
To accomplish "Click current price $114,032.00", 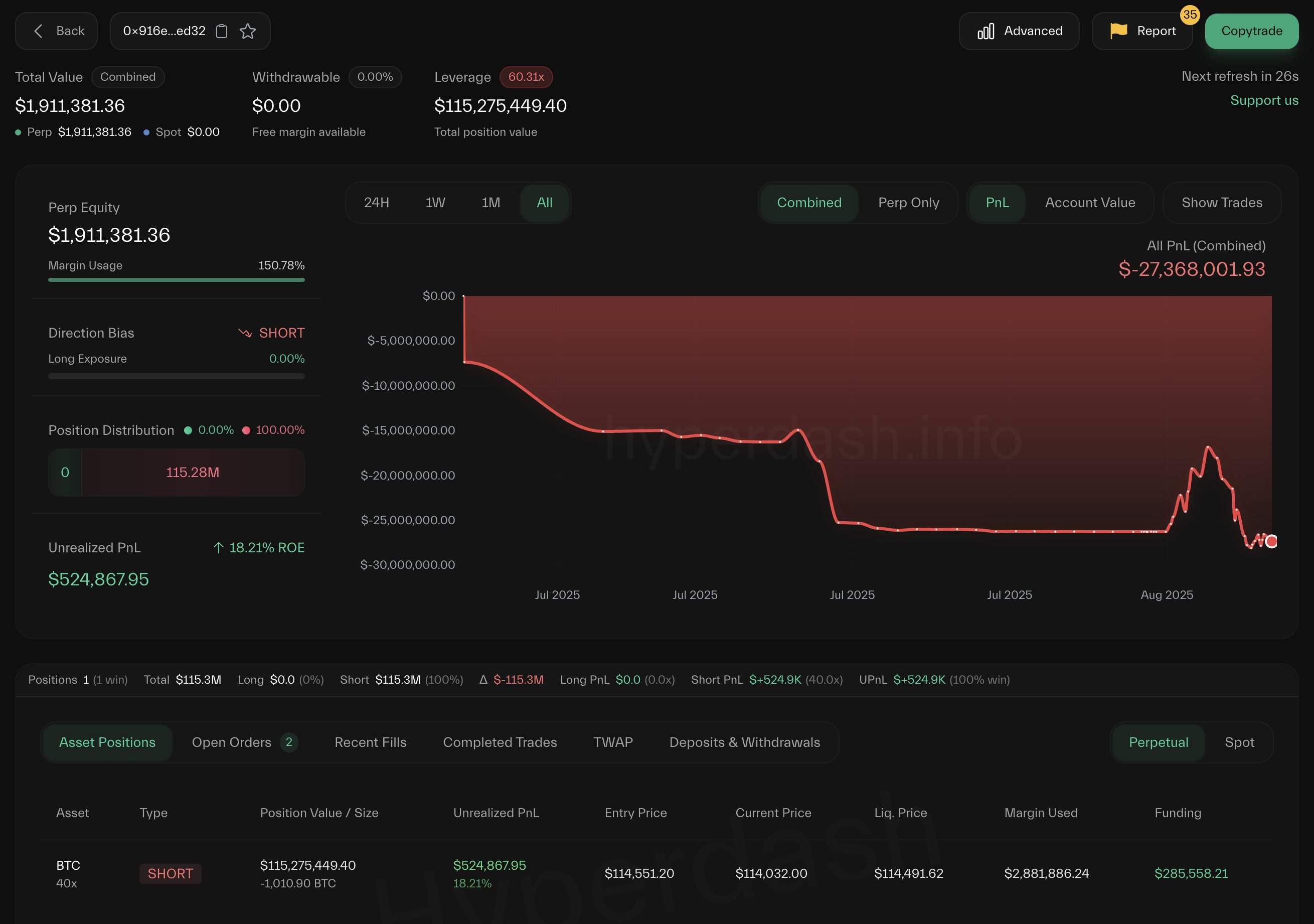I will 771,874.
